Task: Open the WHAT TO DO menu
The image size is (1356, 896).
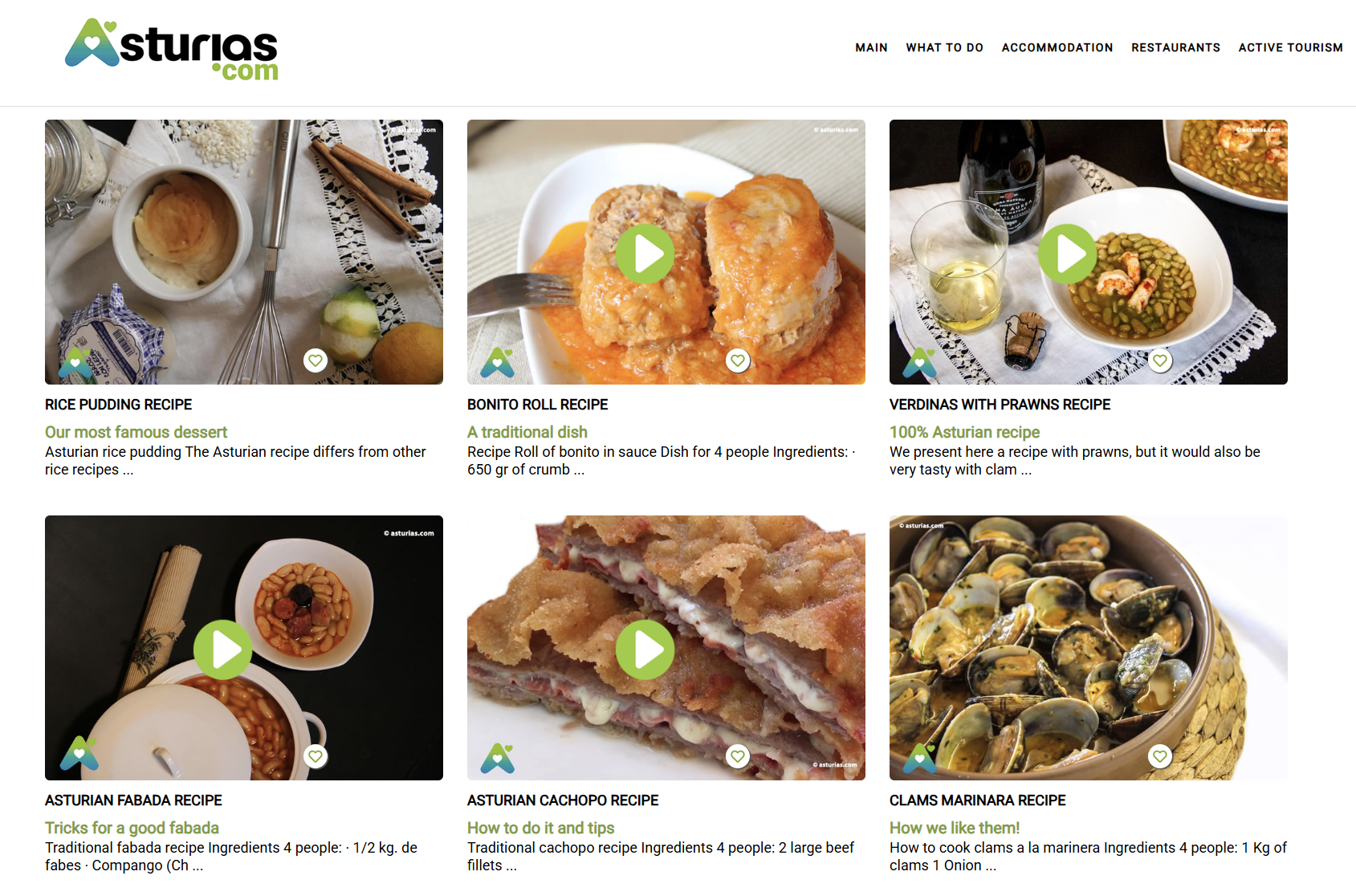Action: (945, 47)
